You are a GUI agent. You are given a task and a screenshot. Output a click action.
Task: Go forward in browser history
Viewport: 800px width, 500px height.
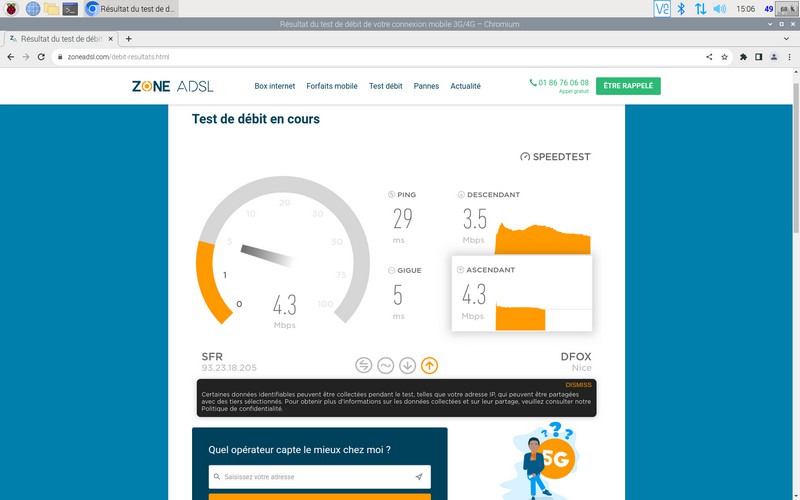point(26,57)
